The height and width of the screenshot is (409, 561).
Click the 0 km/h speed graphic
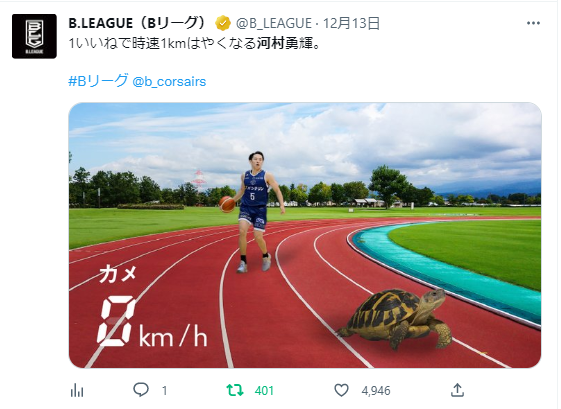coord(153,321)
